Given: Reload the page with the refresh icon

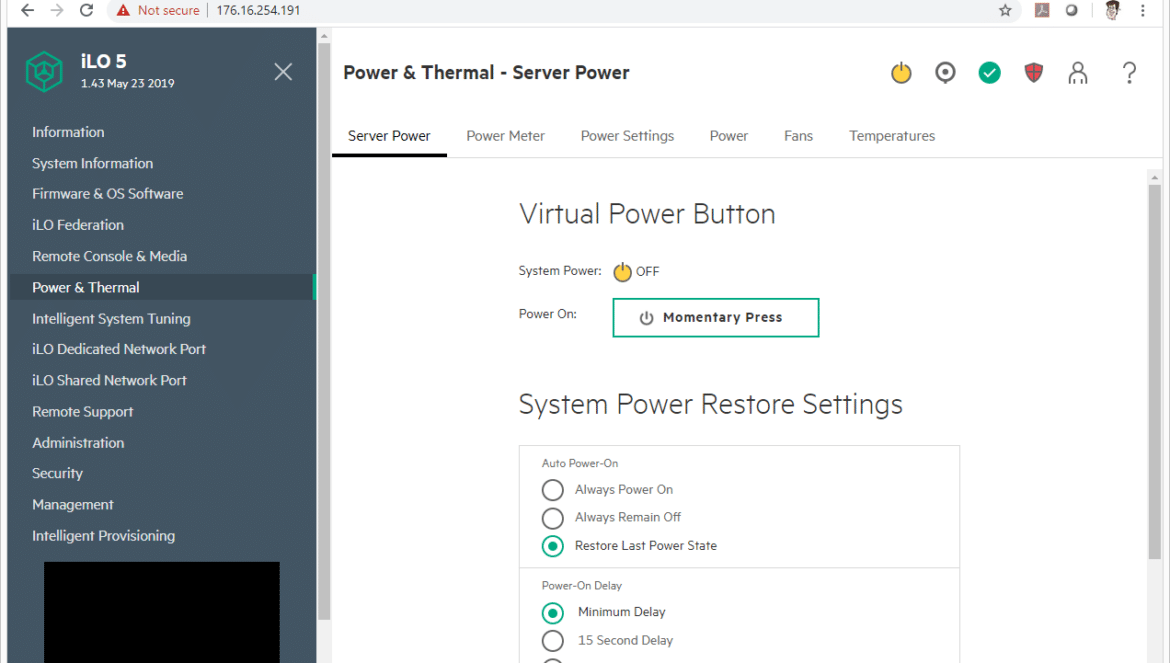Looking at the screenshot, I should 87,10.
